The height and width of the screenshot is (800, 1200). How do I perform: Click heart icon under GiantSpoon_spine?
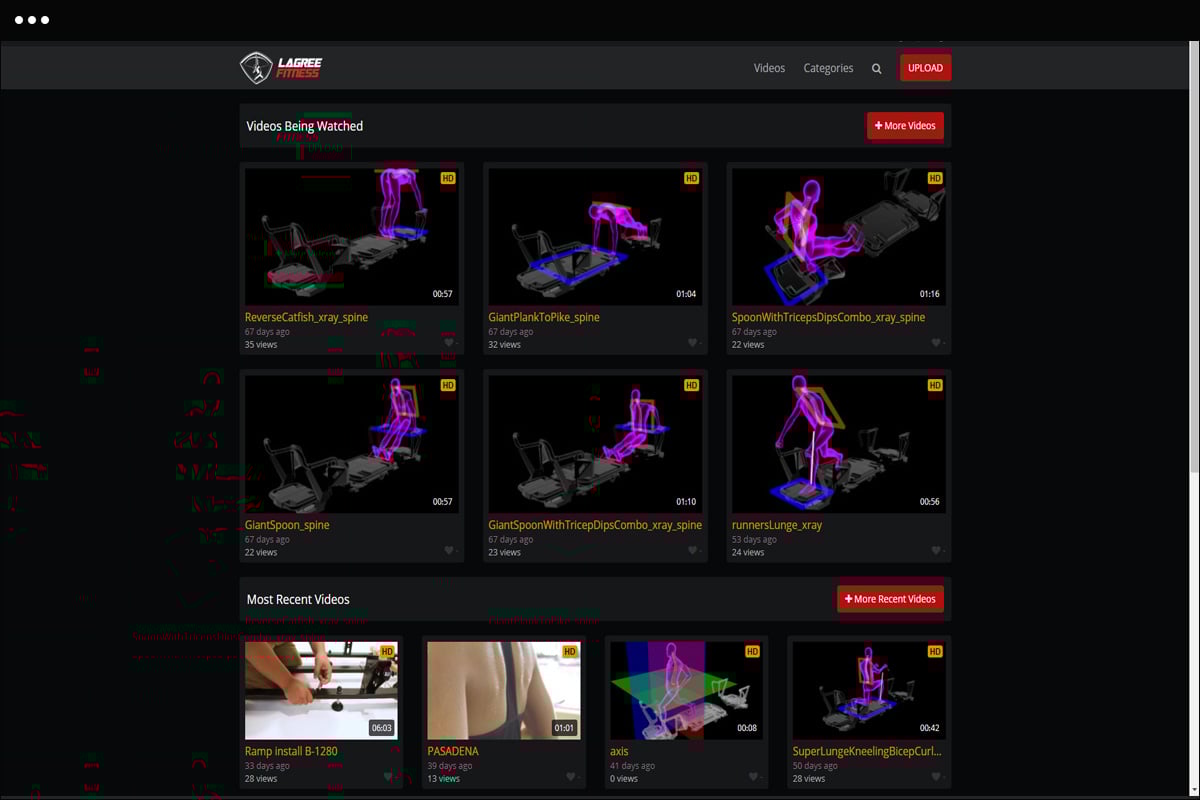coord(449,551)
